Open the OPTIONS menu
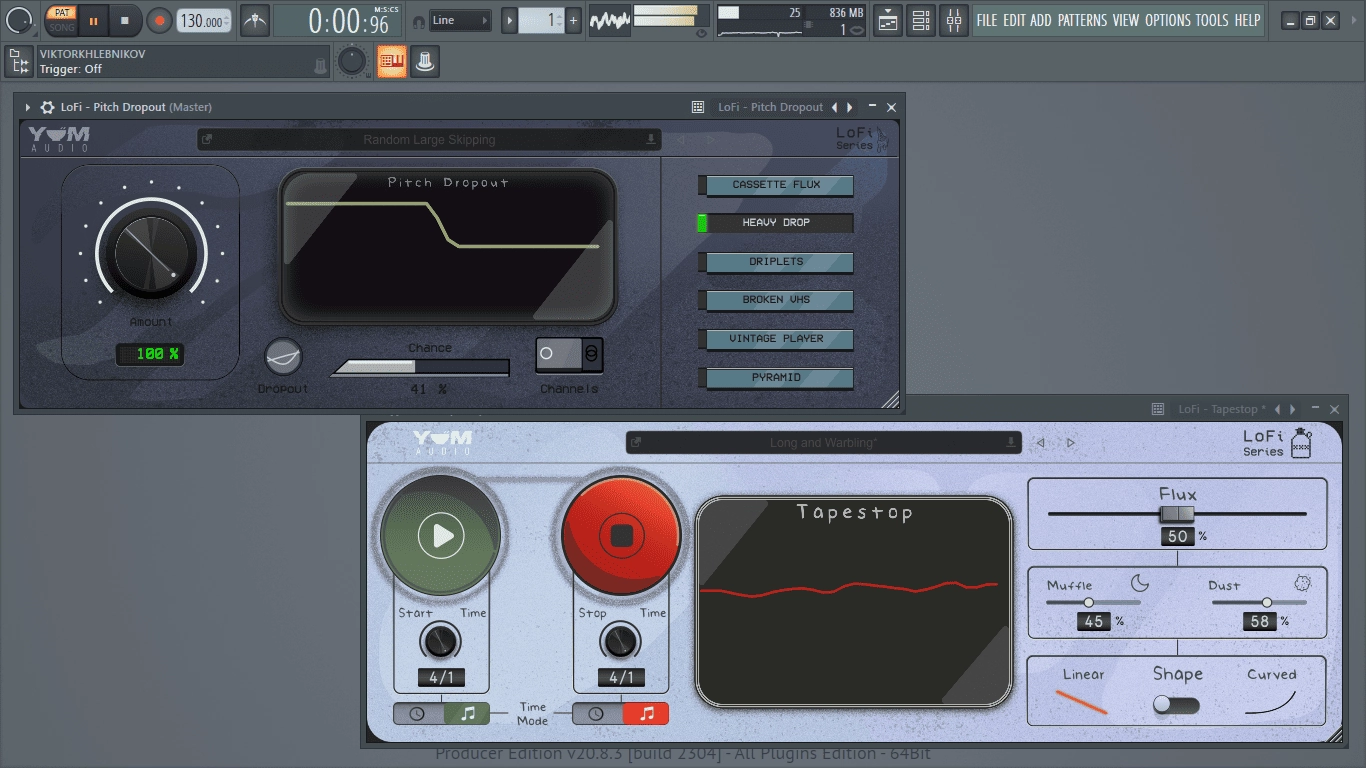This screenshot has height=768, width=1366. 1168,20
